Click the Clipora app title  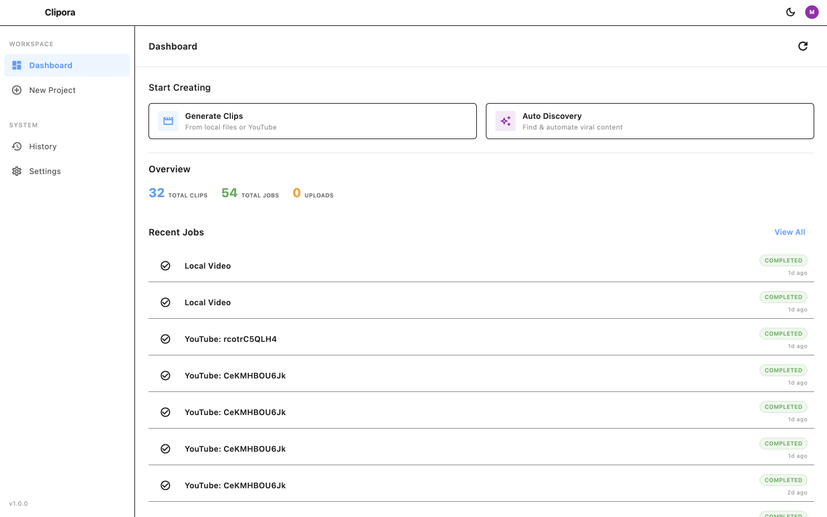pyautogui.click(x=60, y=12)
